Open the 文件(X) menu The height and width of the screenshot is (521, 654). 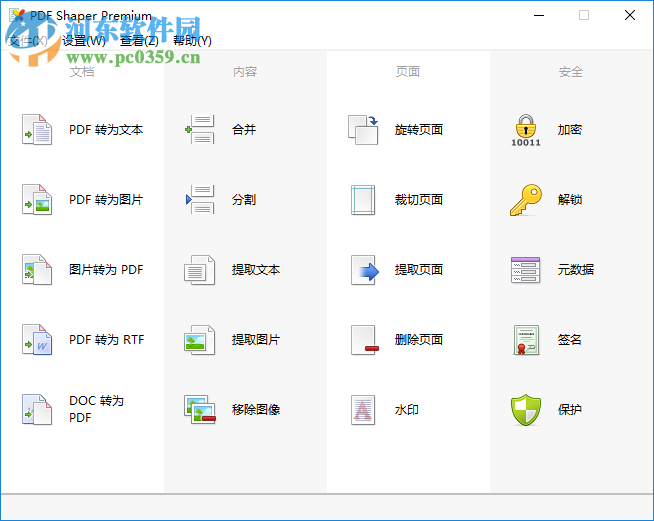coord(28,40)
